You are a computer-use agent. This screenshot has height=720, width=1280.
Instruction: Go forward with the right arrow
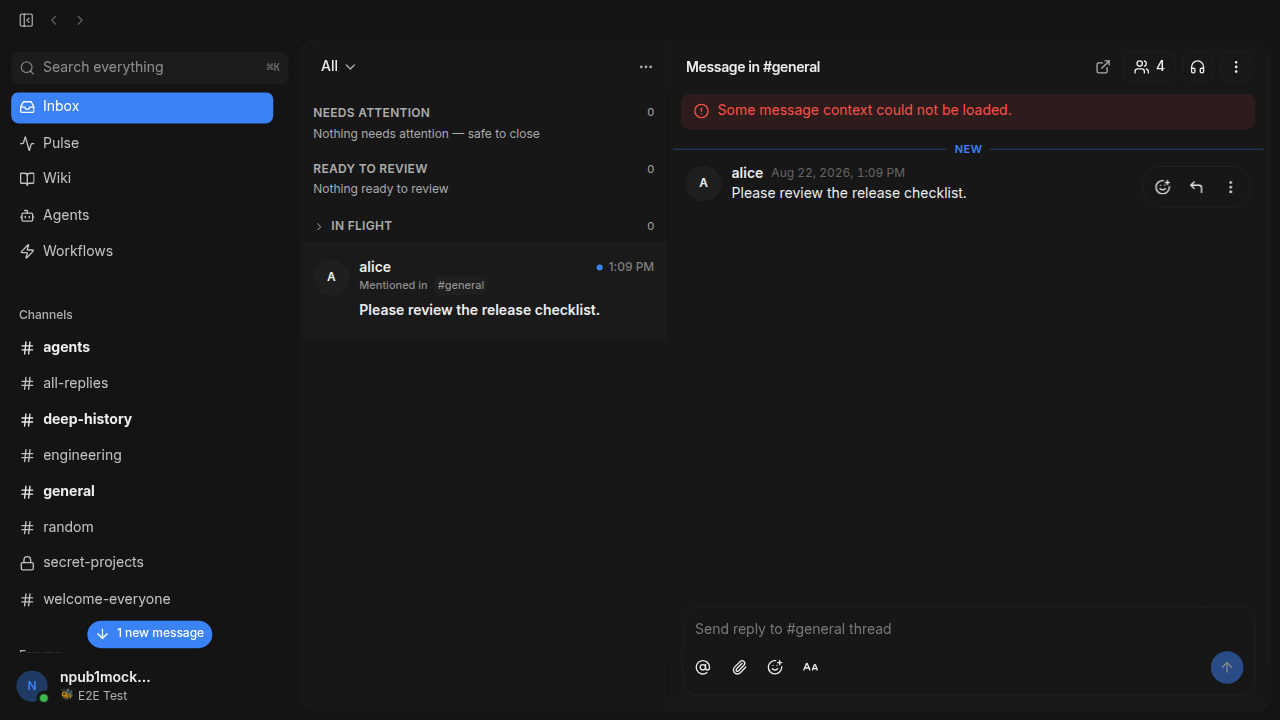point(80,20)
